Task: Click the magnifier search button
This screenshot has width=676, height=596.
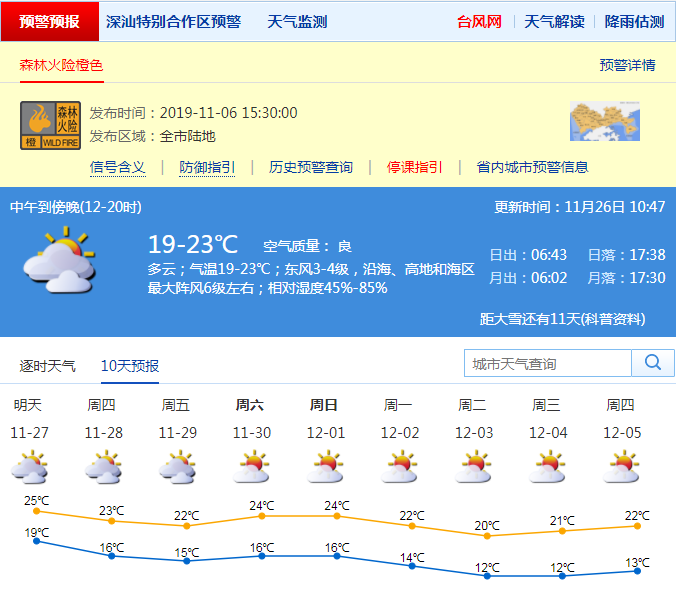Action: [x=653, y=363]
